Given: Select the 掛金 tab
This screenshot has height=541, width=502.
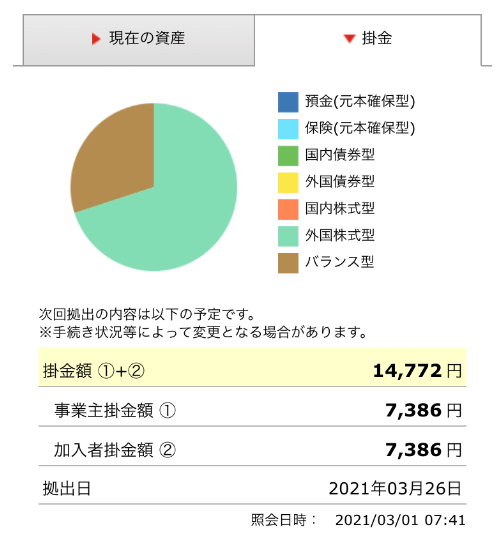Looking at the screenshot, I should pos(368,40).
